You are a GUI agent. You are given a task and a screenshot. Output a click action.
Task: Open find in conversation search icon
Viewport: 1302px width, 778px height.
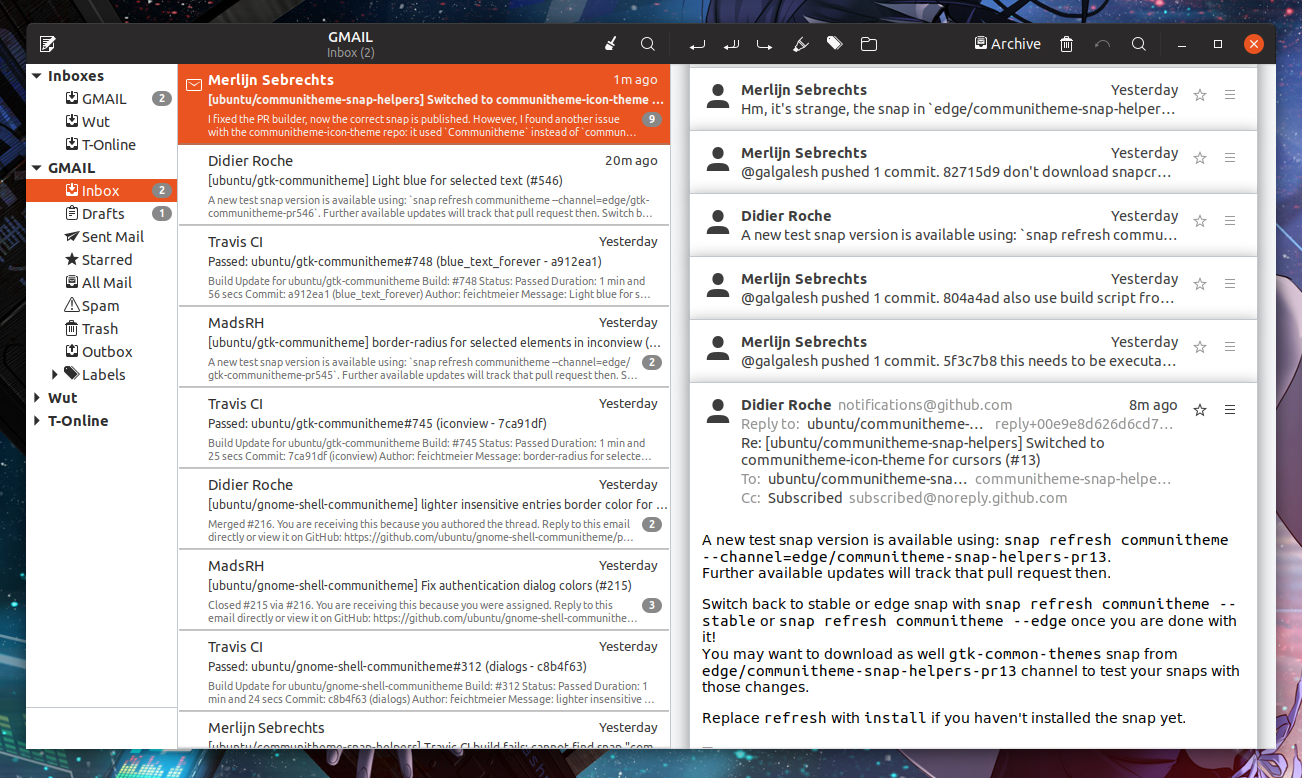pos(1139,44)
